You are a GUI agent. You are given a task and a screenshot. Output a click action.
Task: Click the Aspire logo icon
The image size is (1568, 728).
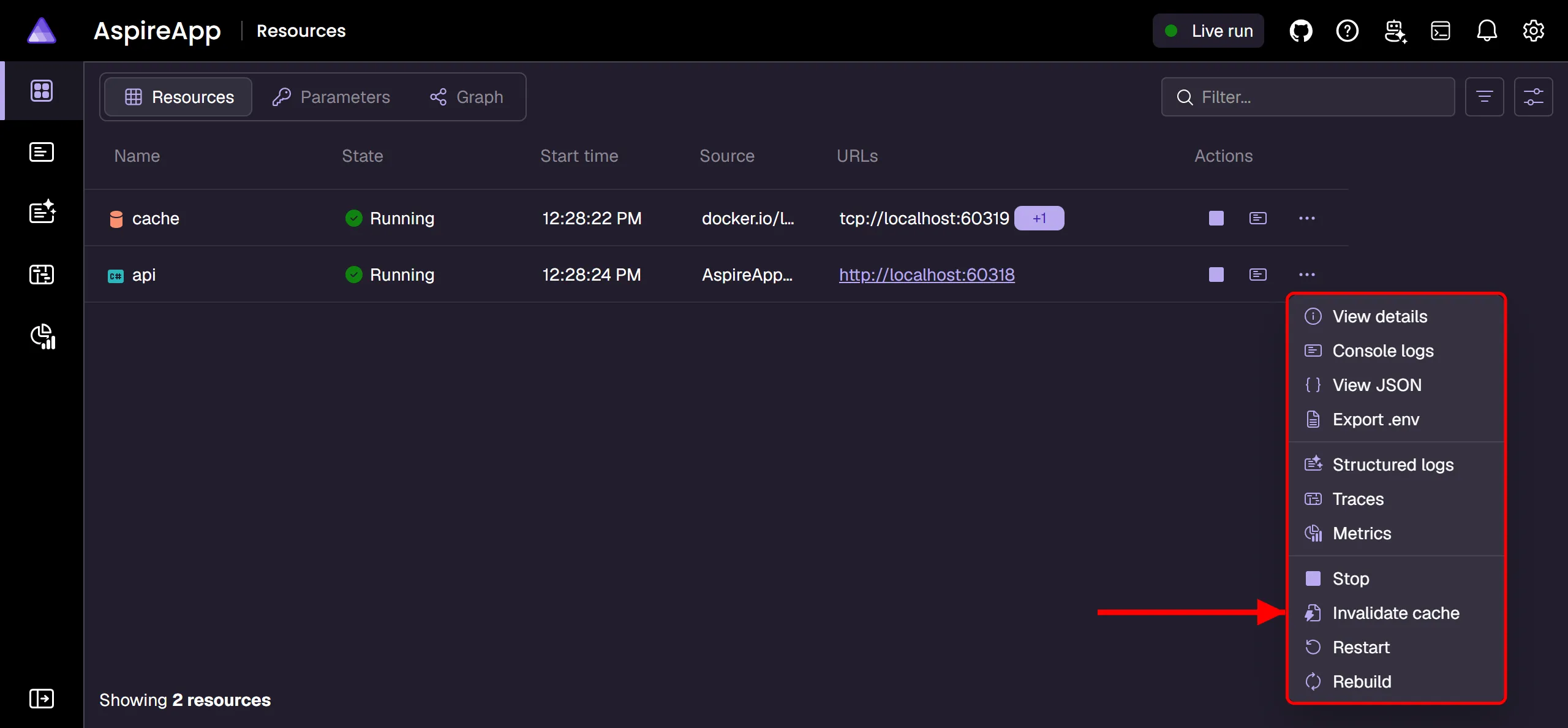pos(42,31)
